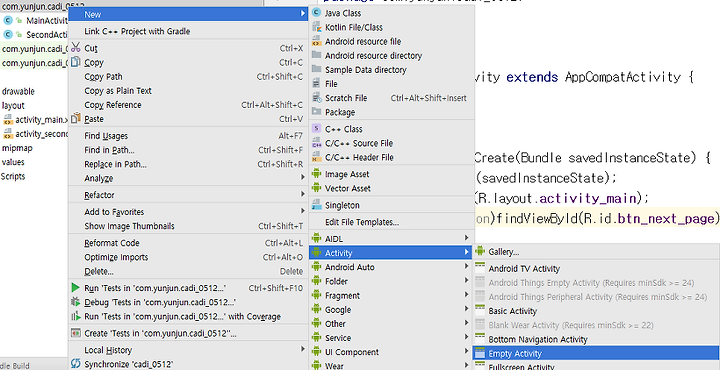
Task: Expand Add to Favorites submenu arrow
Action: coord(303,212)
